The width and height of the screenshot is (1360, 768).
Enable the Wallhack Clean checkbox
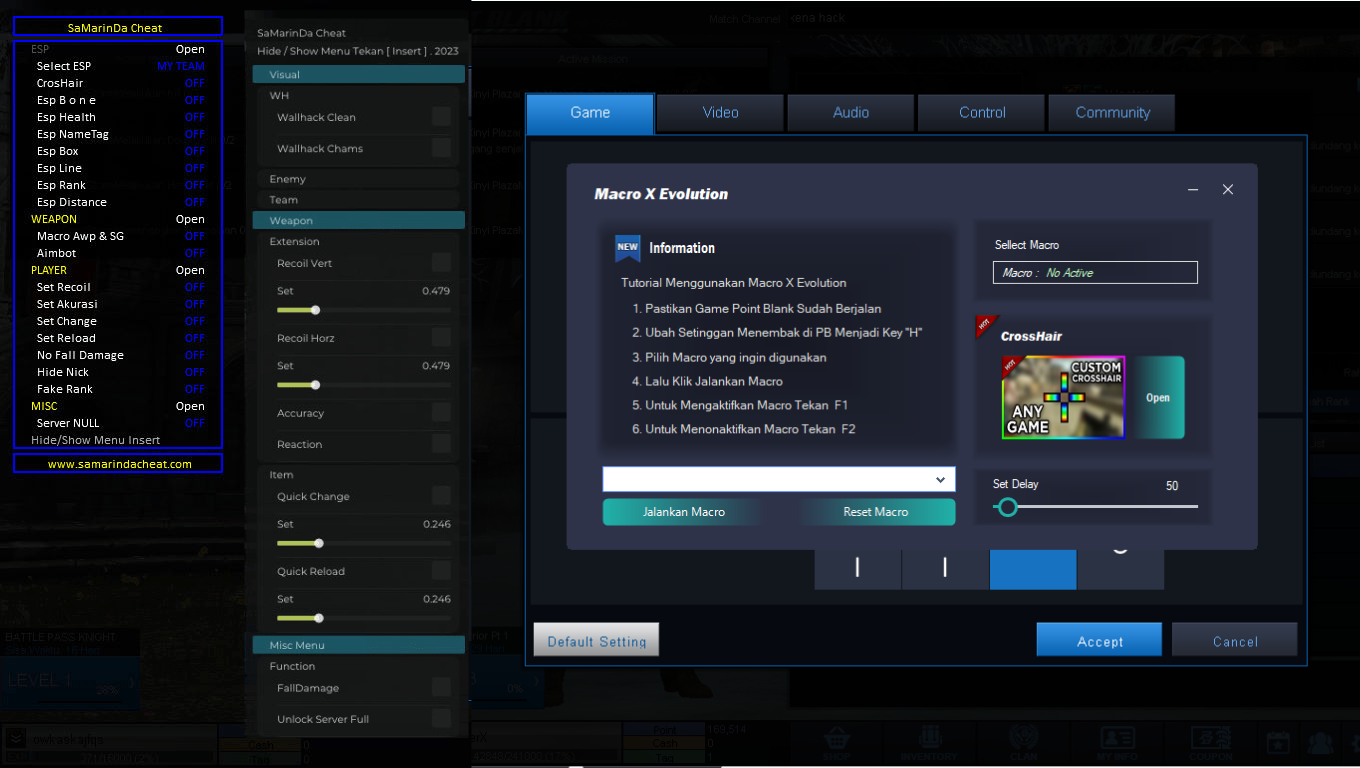coord(441,117)
